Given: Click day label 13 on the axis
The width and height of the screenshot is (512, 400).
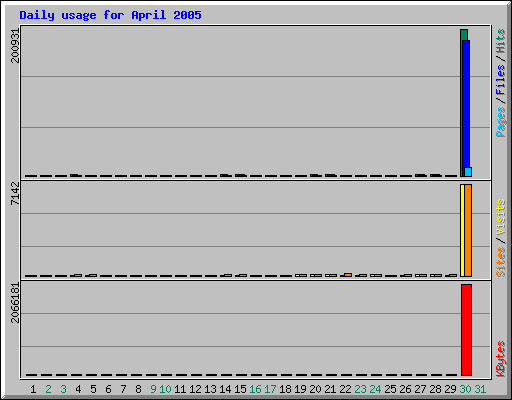Looking at the screenshot, I should 210,389.
